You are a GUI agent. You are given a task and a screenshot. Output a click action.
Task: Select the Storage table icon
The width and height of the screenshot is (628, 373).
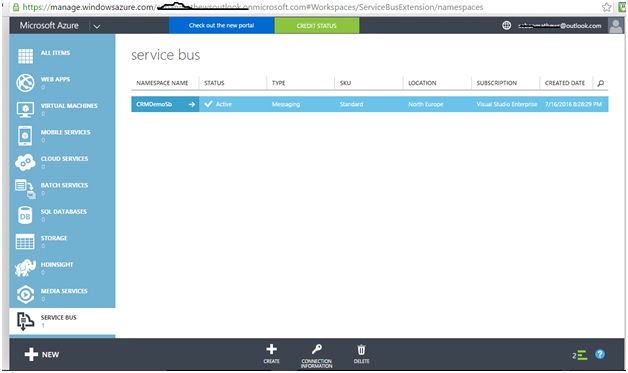(25, 242)
